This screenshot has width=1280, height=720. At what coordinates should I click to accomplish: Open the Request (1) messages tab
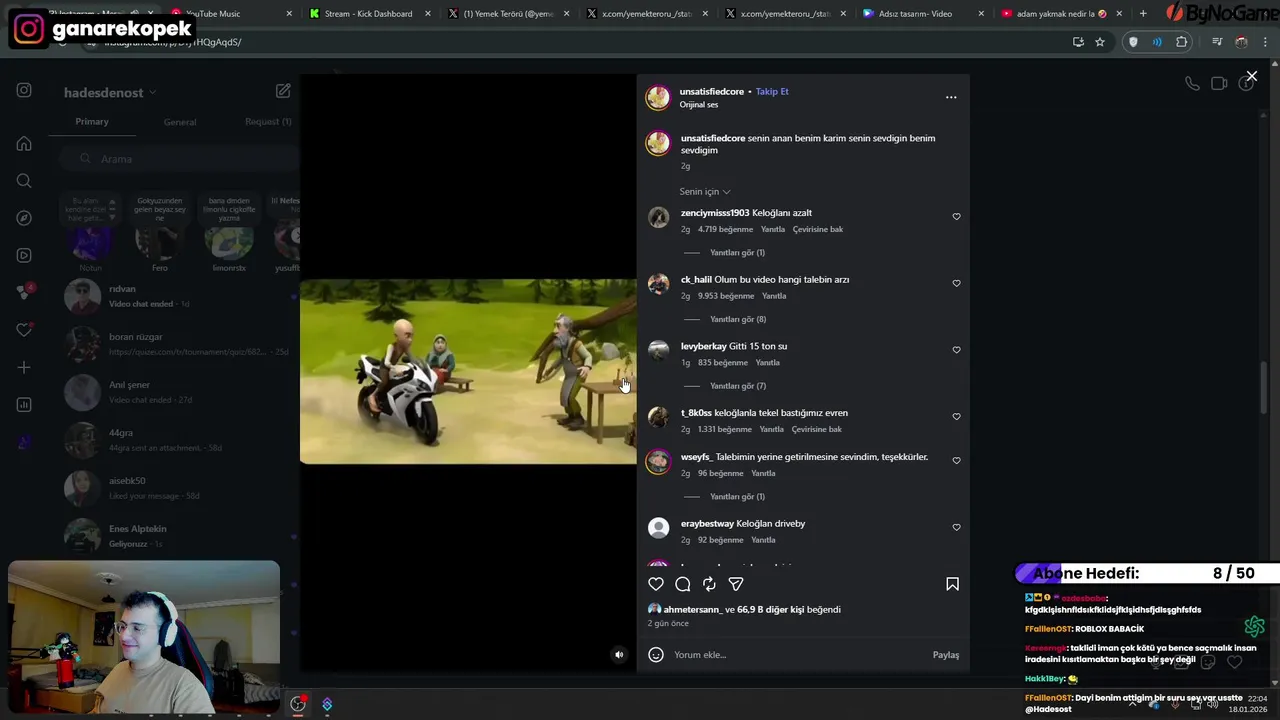(268, 122)
